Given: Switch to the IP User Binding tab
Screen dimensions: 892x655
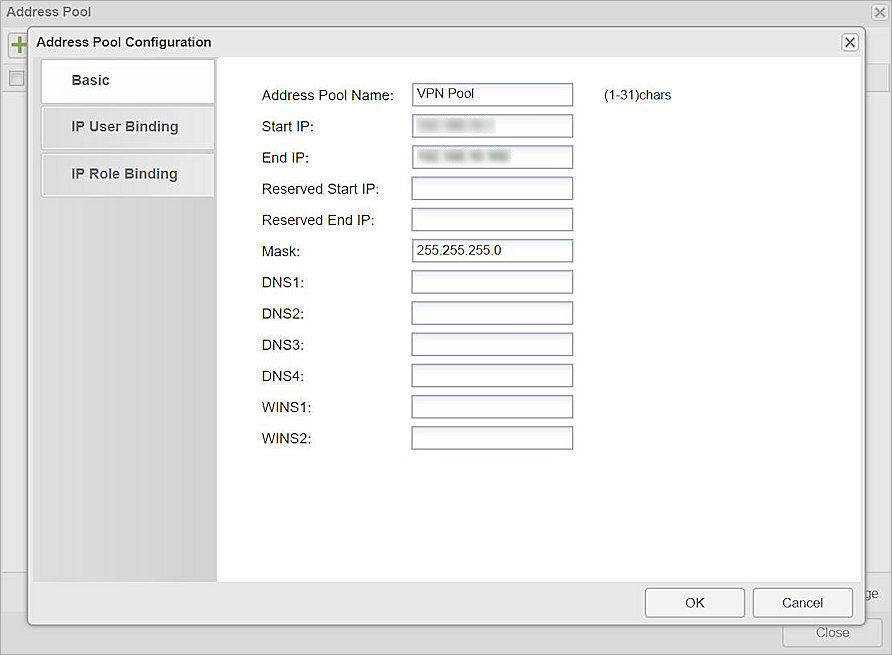Looking at the screenshot, I should [127, 127].
